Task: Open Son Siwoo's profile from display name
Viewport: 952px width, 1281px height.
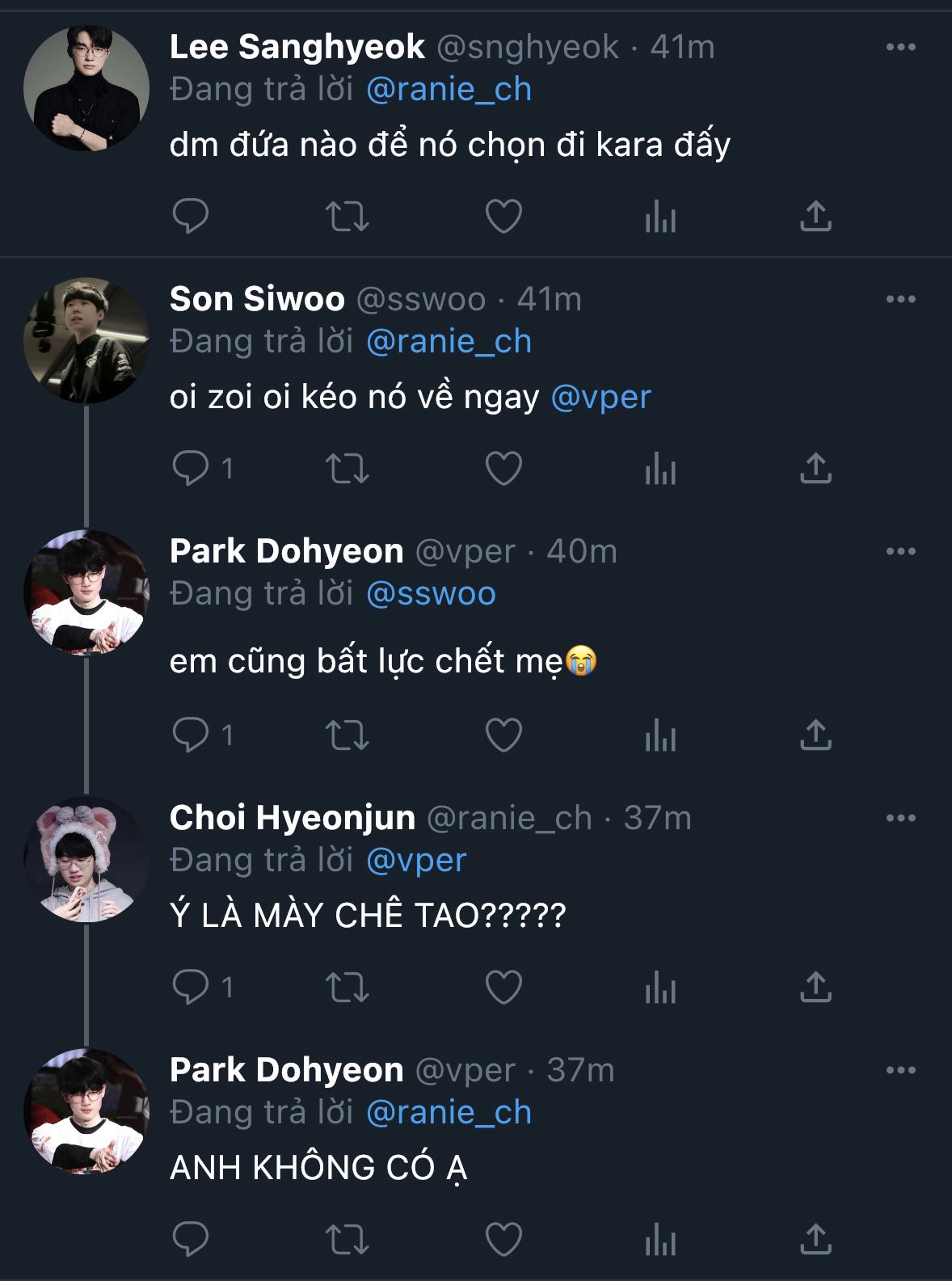Action: (257, 299)
